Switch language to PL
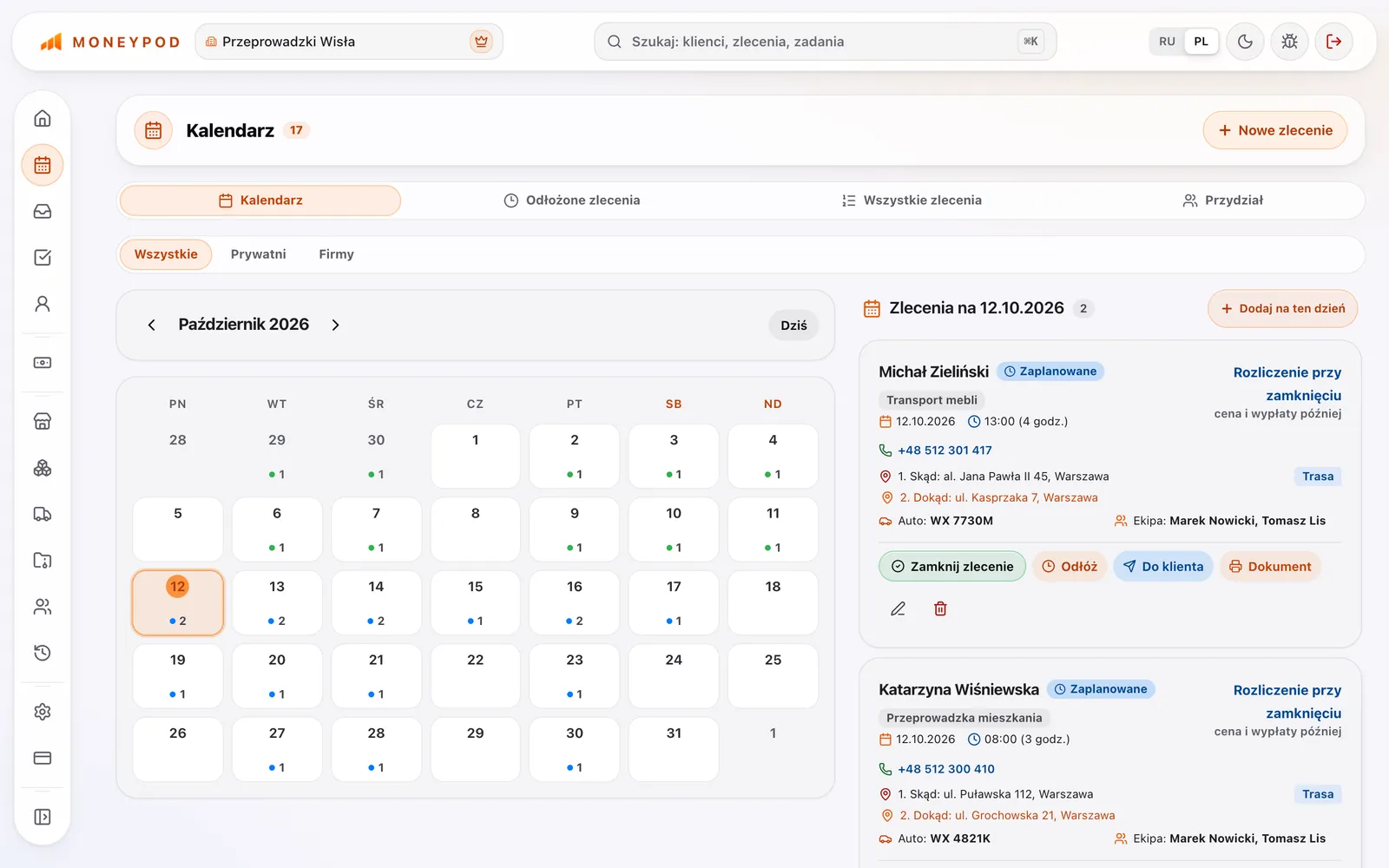Viewport: 1389px width, 868px height. click(x=1201, y=42)
